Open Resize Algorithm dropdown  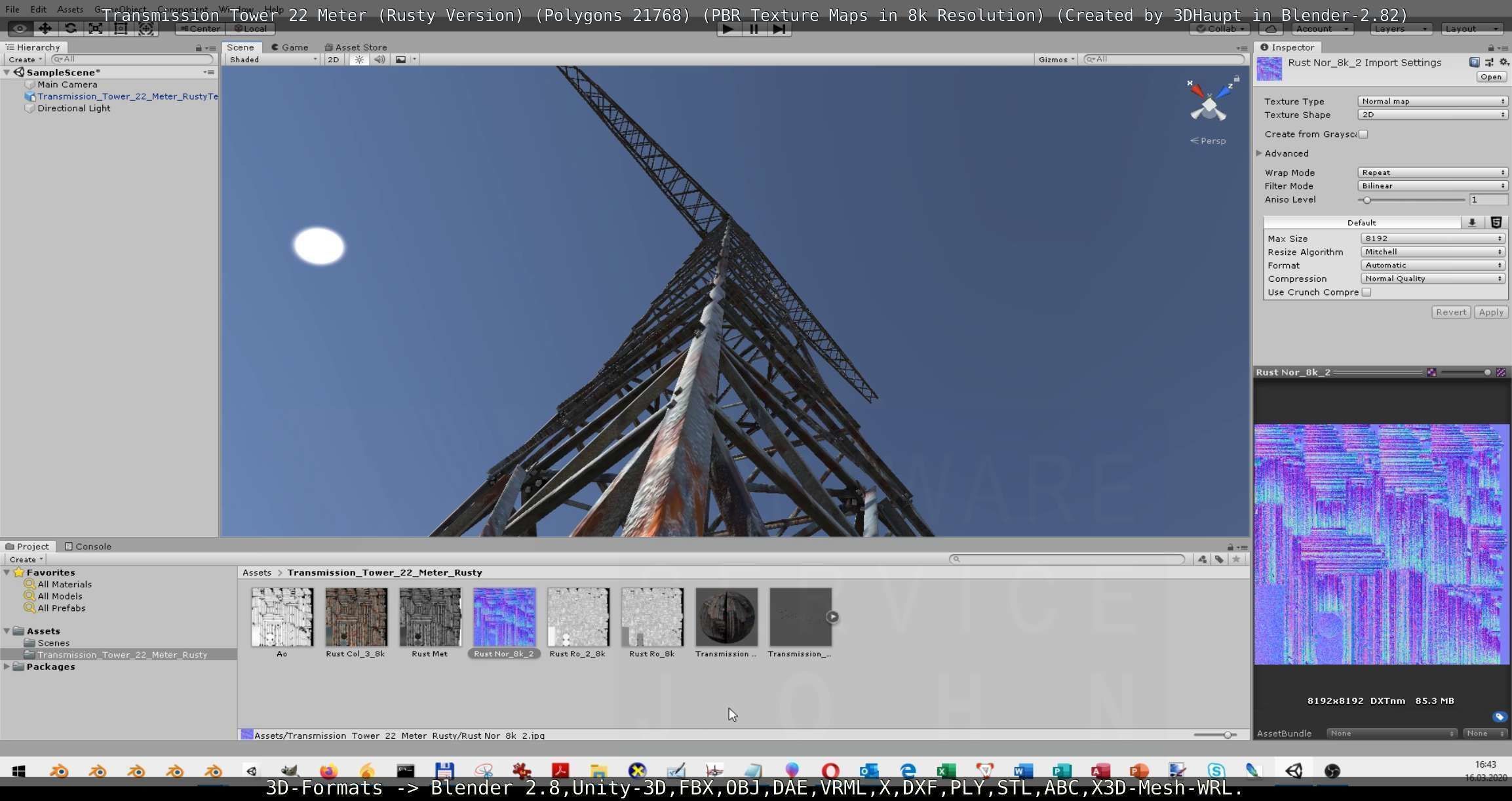pos(1433,252)
